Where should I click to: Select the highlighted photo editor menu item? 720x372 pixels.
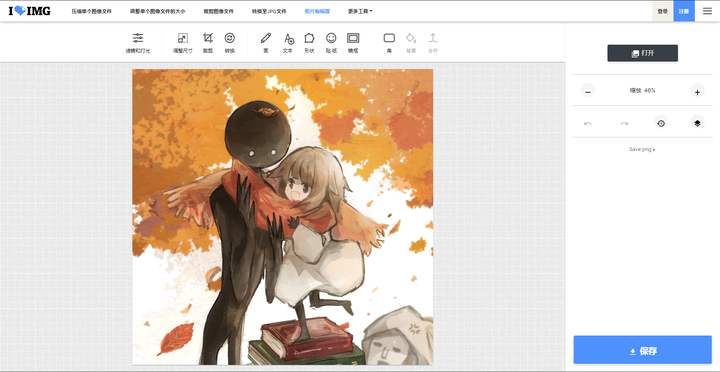coord(317,11)
